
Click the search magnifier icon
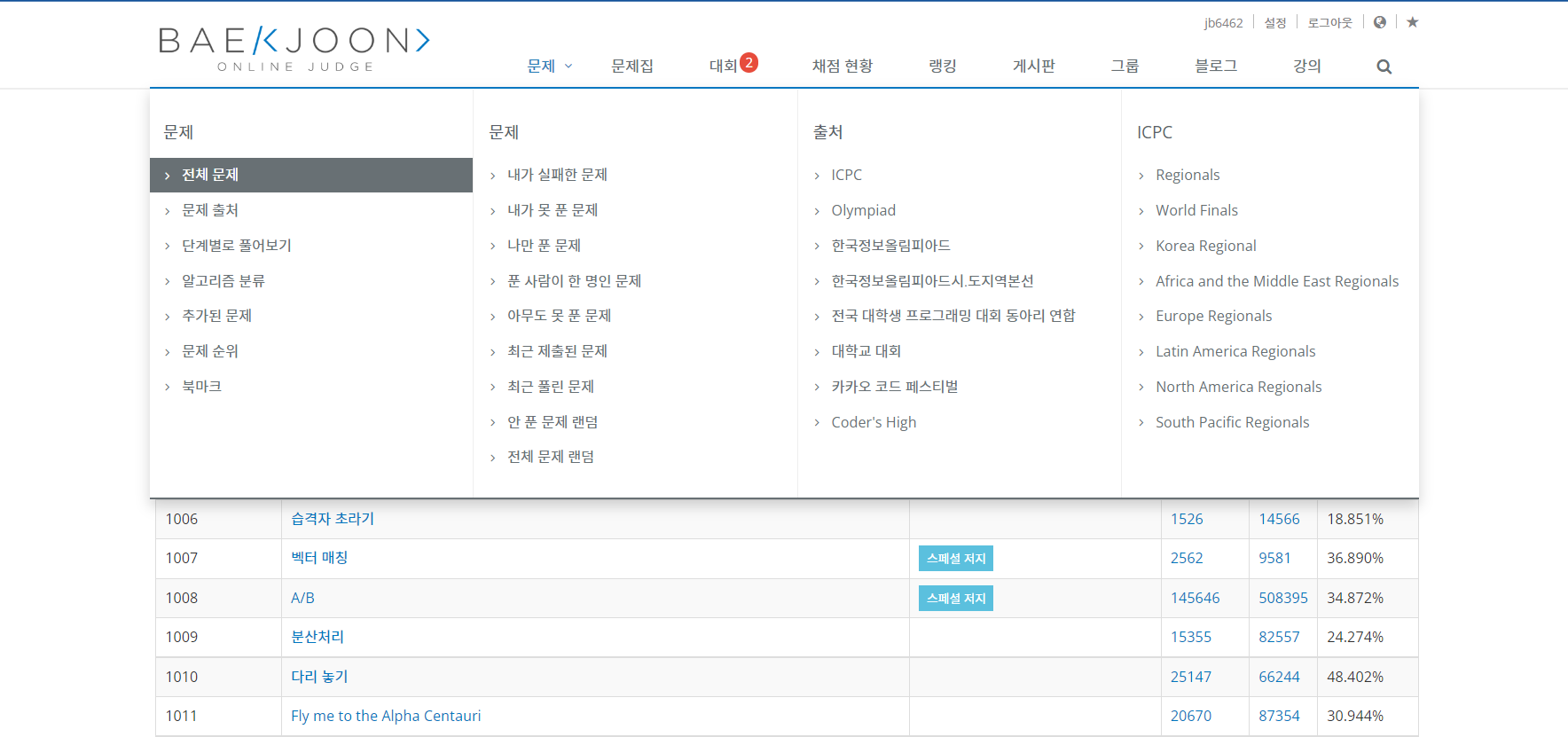[x=1384, y=67]
